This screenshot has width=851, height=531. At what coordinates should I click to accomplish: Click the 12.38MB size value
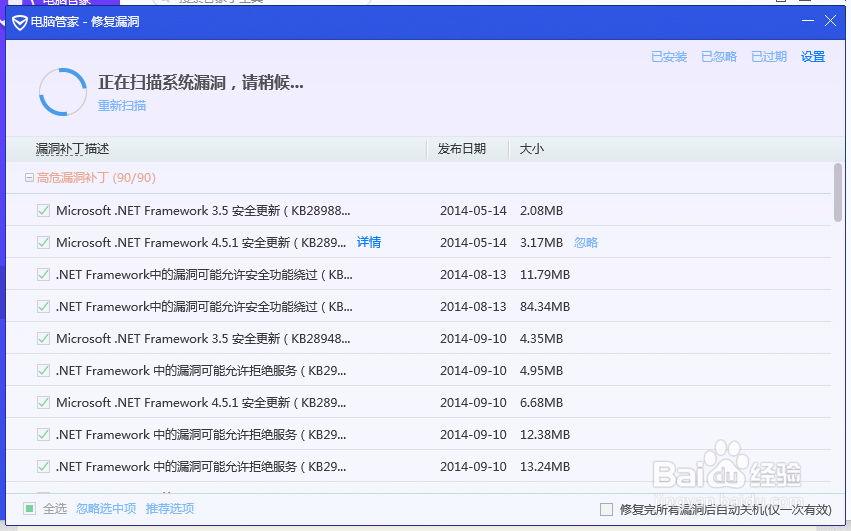(x=545, y=435)
